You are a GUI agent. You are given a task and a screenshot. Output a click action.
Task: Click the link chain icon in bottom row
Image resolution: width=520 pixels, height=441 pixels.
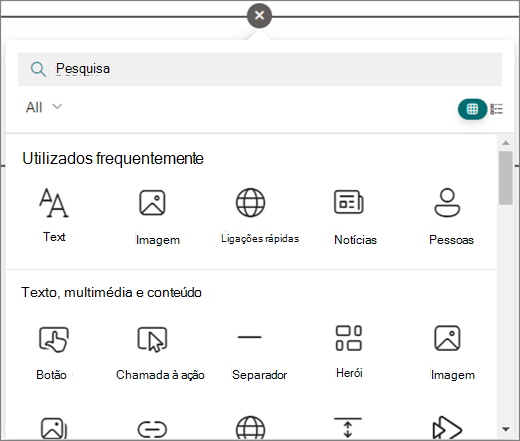click(152, 429)
